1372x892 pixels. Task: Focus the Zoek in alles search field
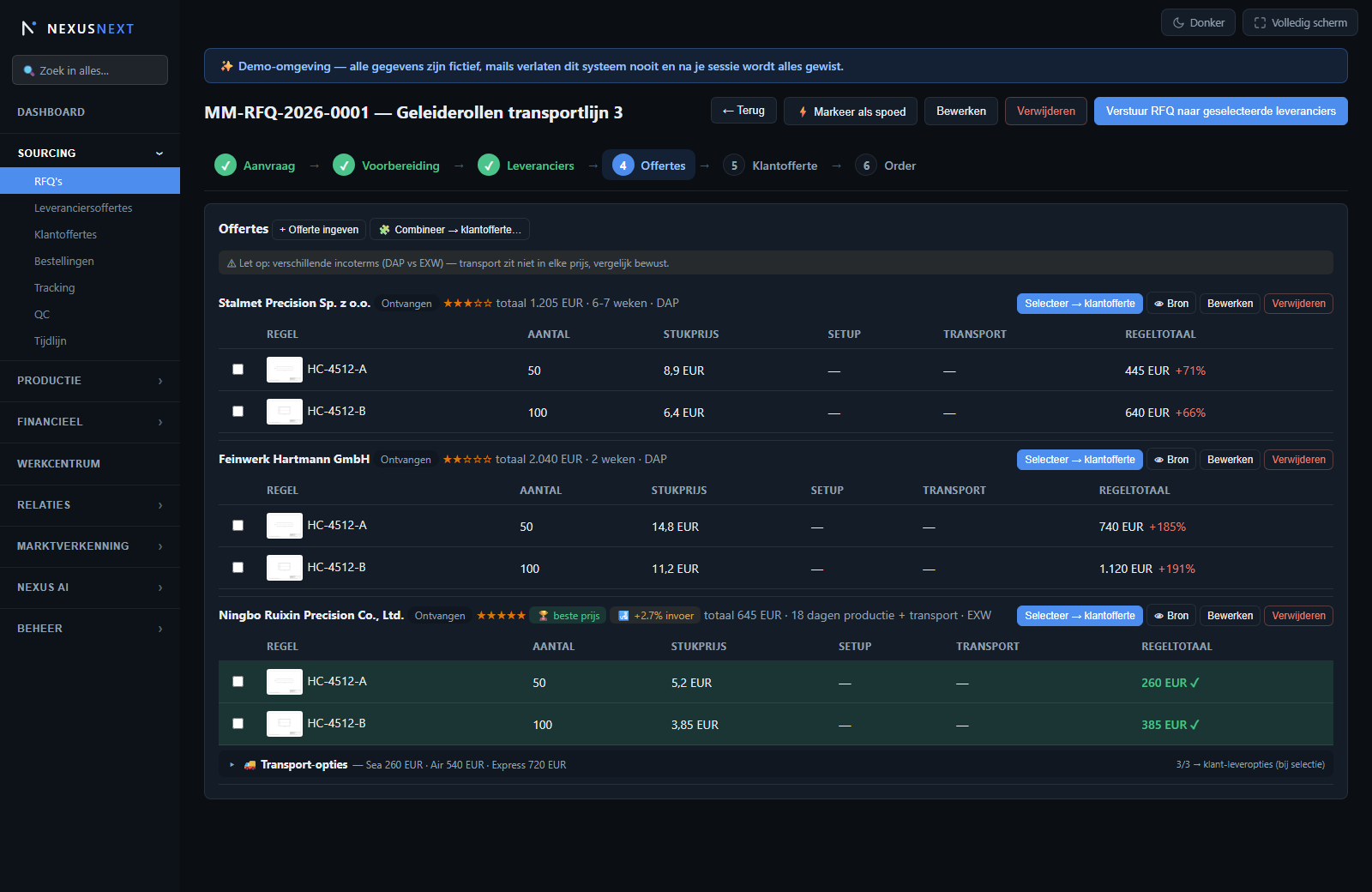90,70
